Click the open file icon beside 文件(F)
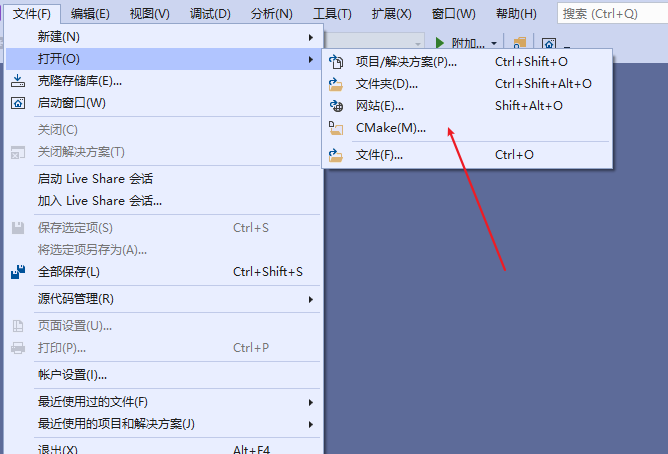This screenshot has width=668, height=454. coord(336,155)
